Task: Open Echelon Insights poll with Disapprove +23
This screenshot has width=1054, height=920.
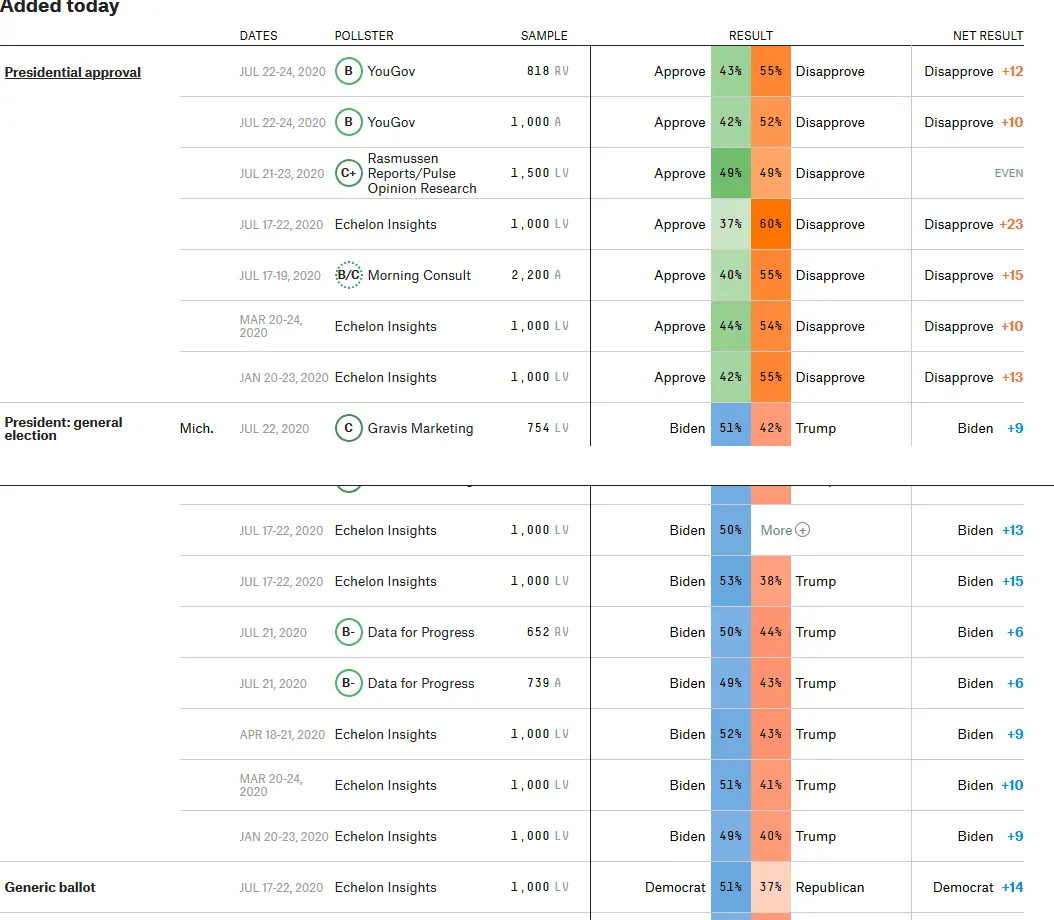Action: click(x=385, y=225)
